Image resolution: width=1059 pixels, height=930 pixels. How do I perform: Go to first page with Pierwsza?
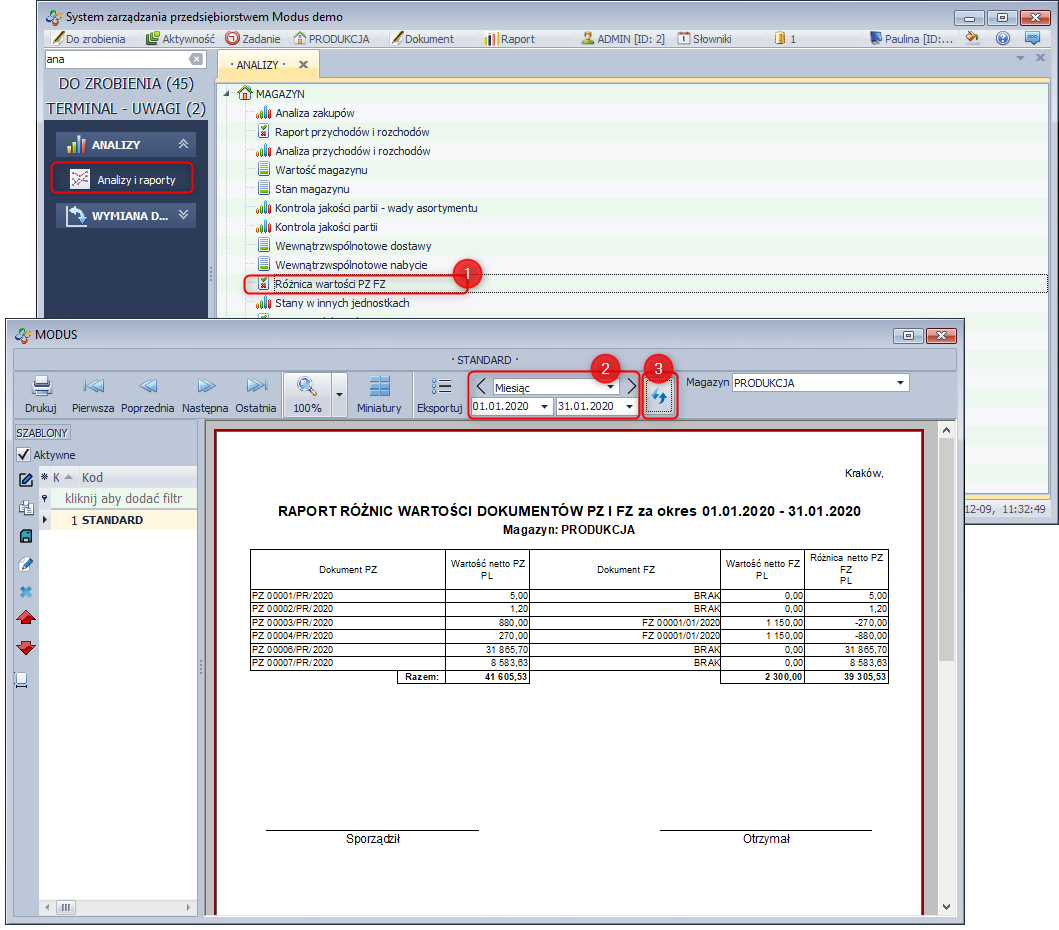(94, 387)
